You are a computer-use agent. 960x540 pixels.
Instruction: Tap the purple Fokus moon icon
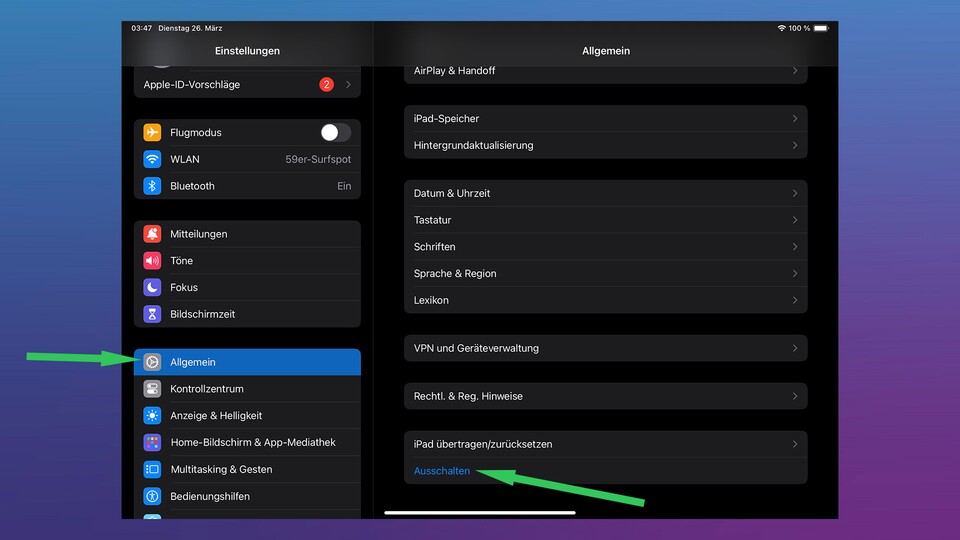[152, 288]
